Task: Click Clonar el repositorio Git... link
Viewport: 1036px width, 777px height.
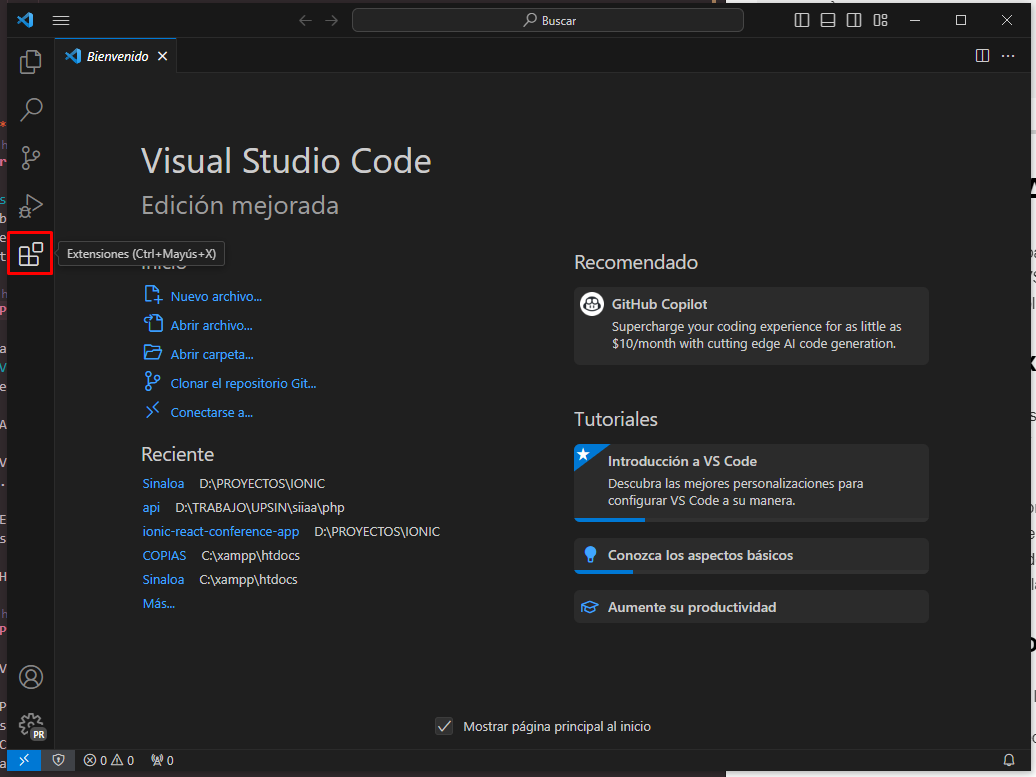Action: point(243,384)
